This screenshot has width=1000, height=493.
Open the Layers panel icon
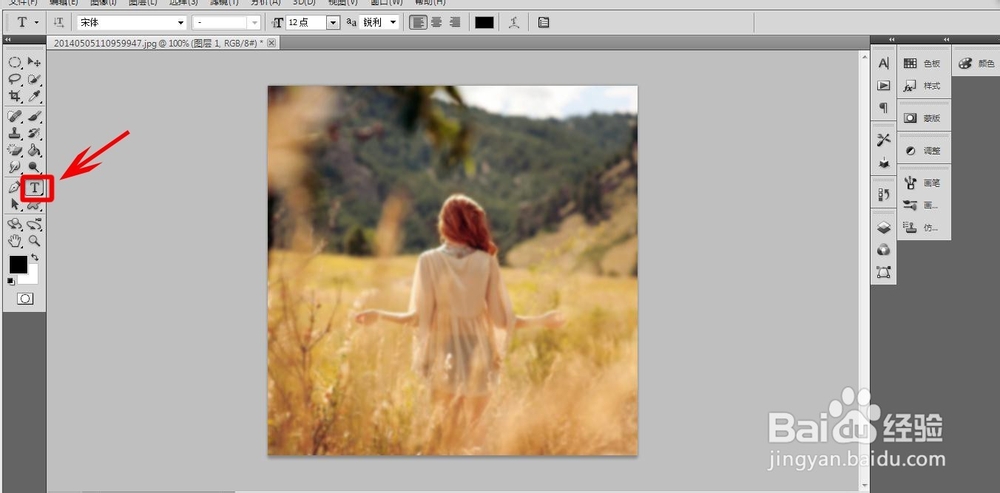pyautogui.click(x=883, y=227)
